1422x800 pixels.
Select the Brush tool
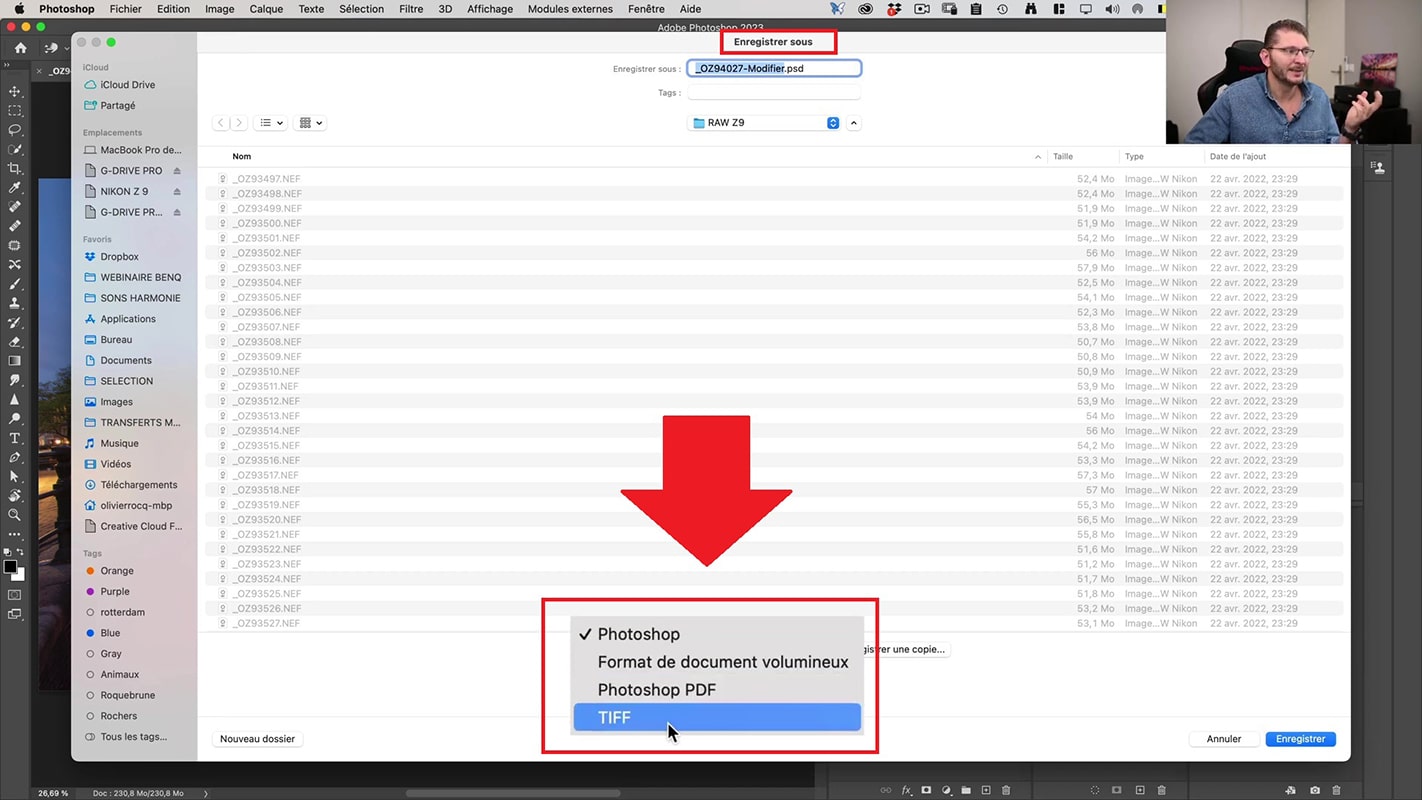tap(14, 284)
